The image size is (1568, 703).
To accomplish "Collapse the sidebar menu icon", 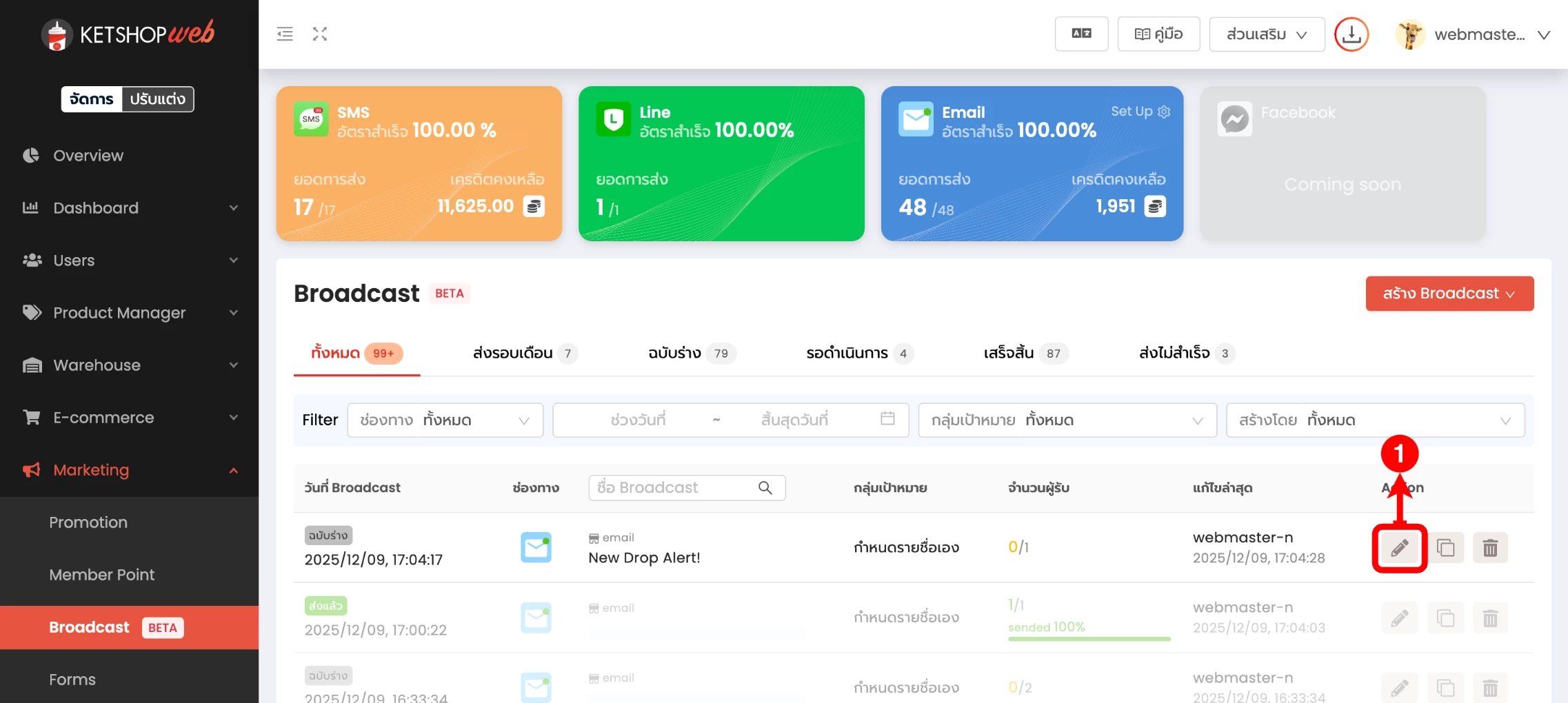I will click(x=285, y=34).
